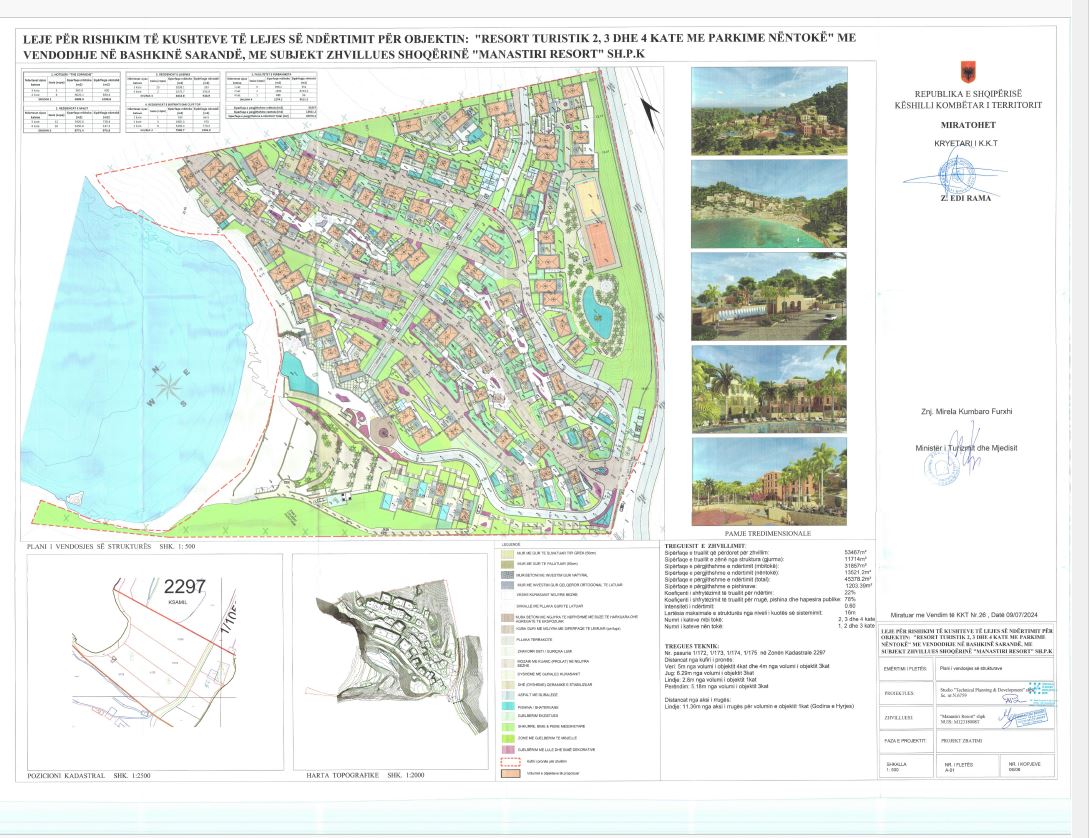Click the blue stamp beside Ministër i Turizmit dhe Mjedisit
This screenshot has width=1090, height=838.
pyautogui.click(x=942, y=468)
